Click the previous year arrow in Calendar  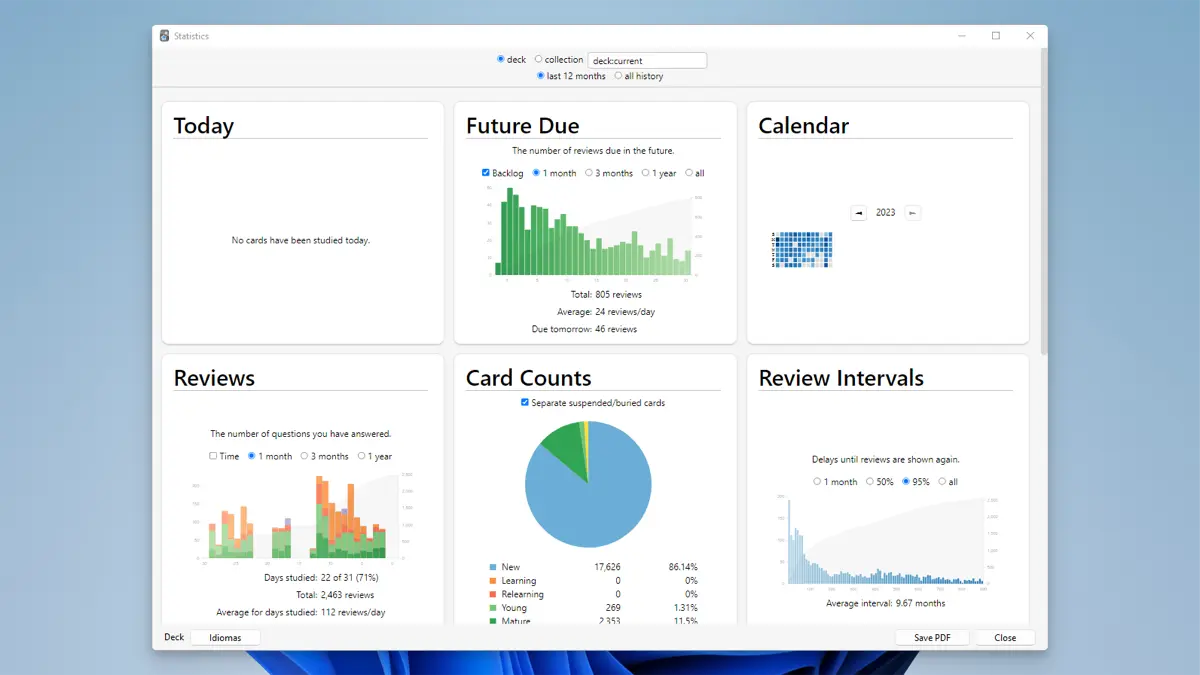858,212
